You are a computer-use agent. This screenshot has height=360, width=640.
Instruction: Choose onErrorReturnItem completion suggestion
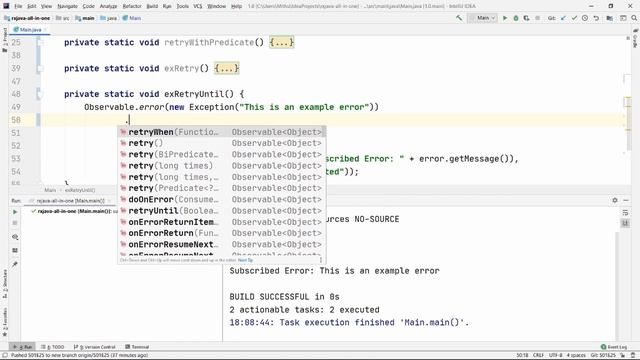pos(221,222)
